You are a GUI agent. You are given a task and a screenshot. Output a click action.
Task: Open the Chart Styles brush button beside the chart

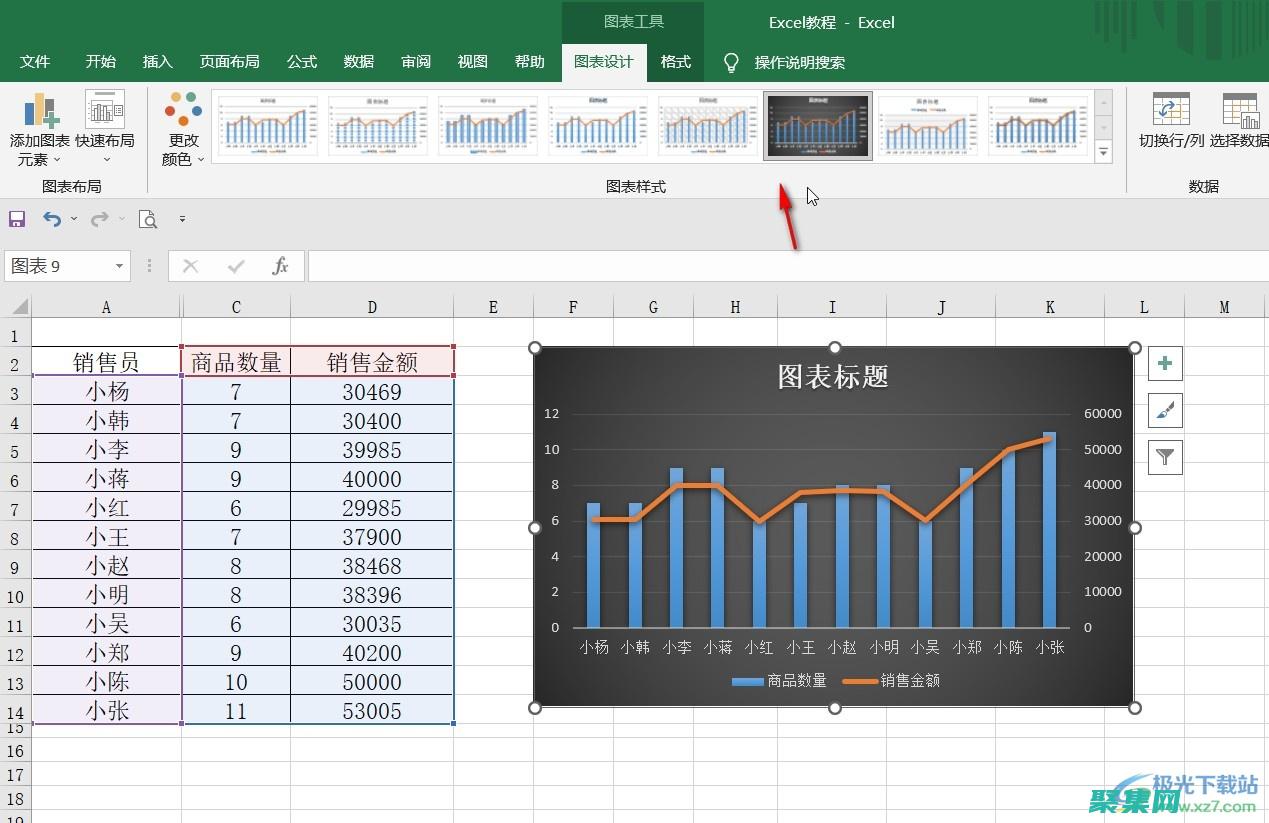(1164, 410)
